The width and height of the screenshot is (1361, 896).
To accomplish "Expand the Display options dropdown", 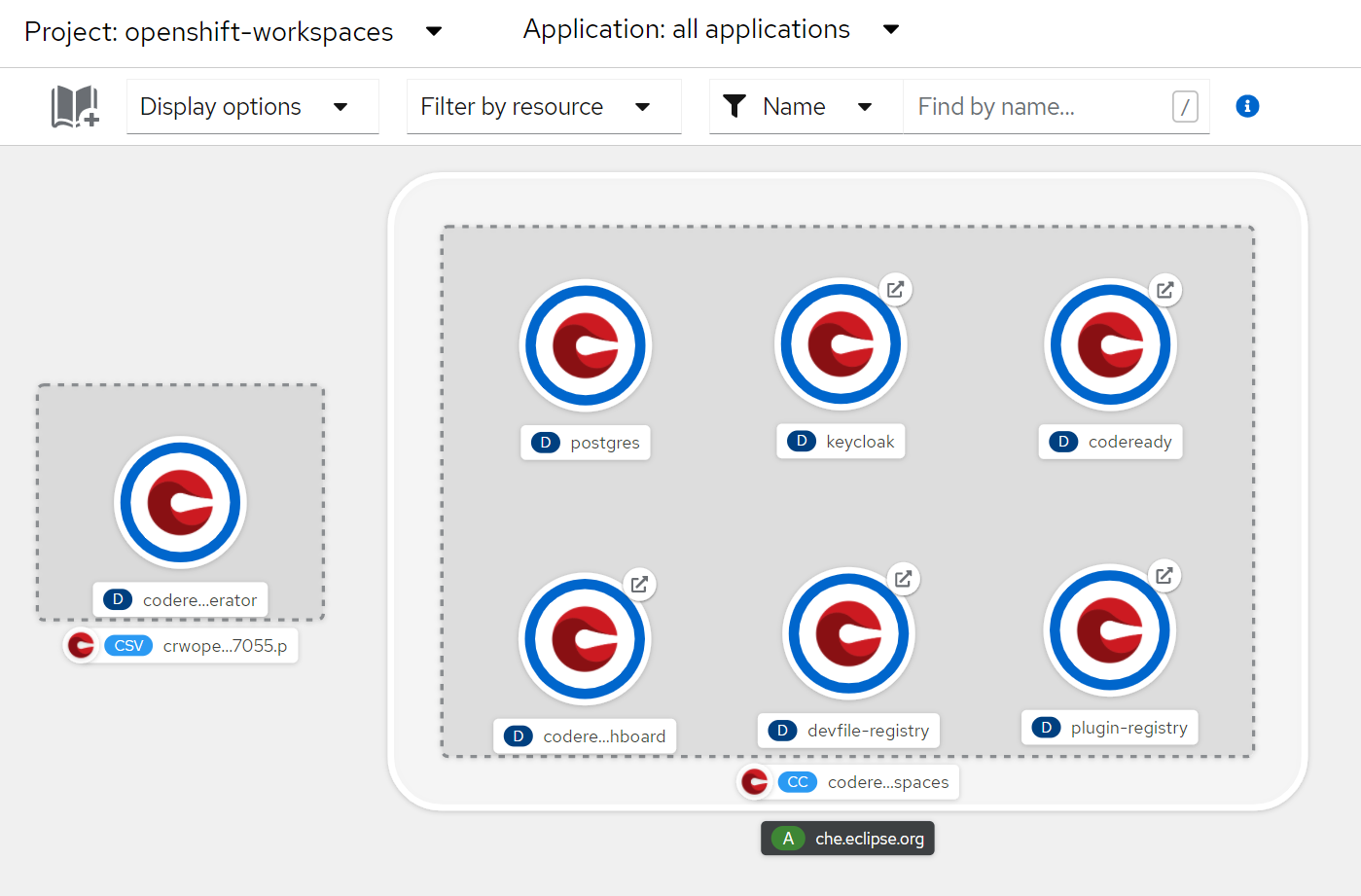I will (x=253, y=106).
